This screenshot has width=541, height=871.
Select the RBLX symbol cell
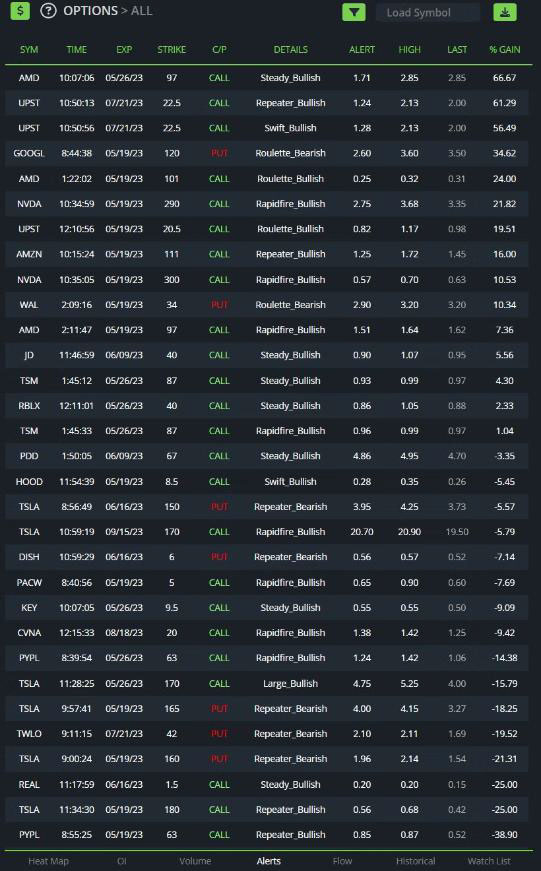(29, 406)
